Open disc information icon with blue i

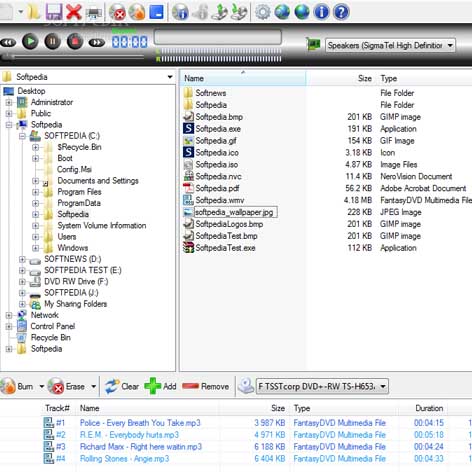[180, 12]
